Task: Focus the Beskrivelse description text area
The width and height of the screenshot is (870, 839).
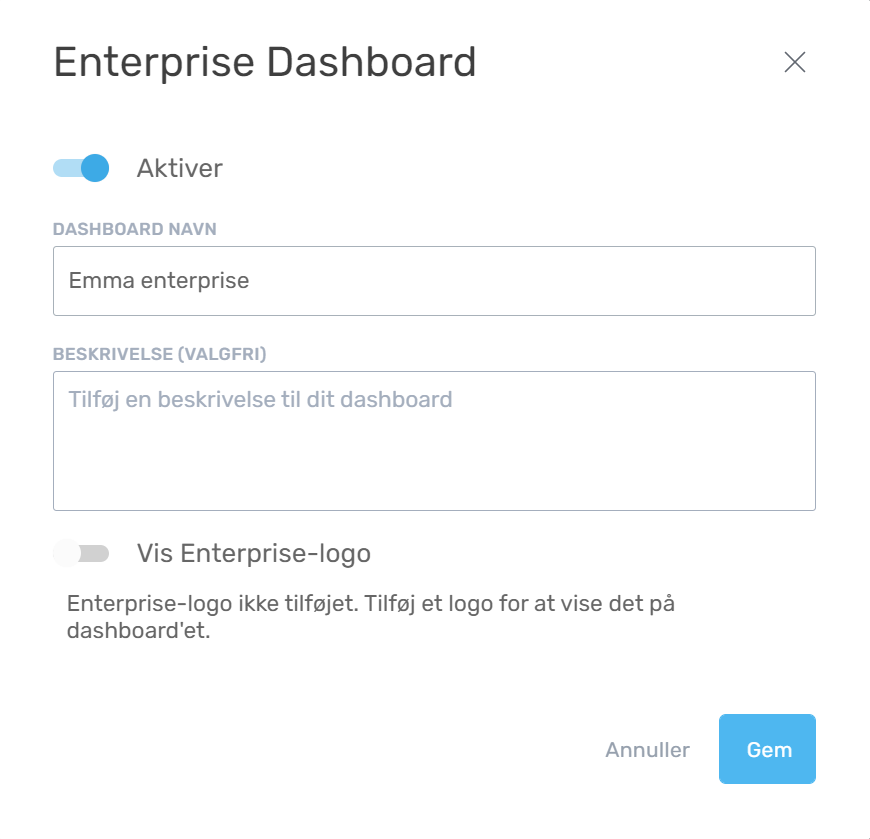Action: tap(434, 440)
